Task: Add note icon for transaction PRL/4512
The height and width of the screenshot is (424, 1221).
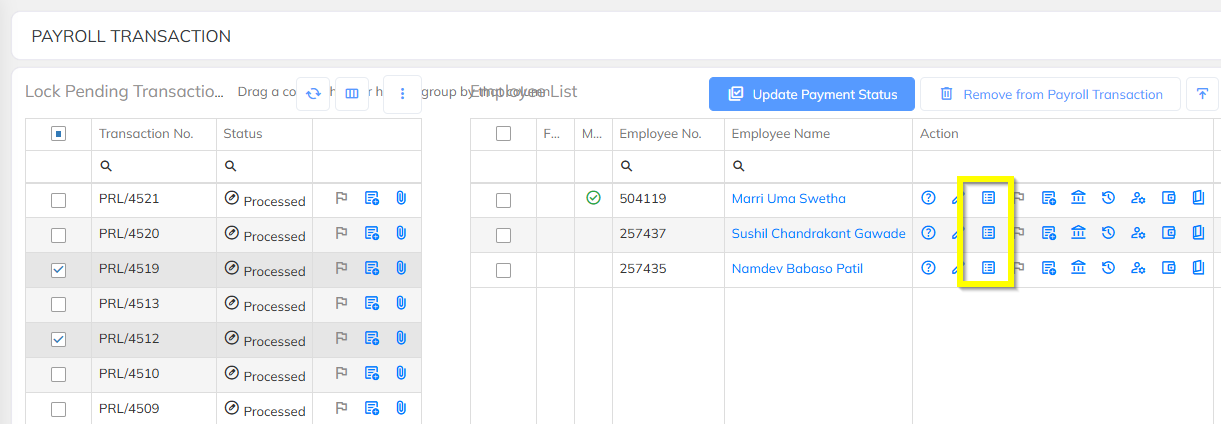Action: (x=371, y=338)
